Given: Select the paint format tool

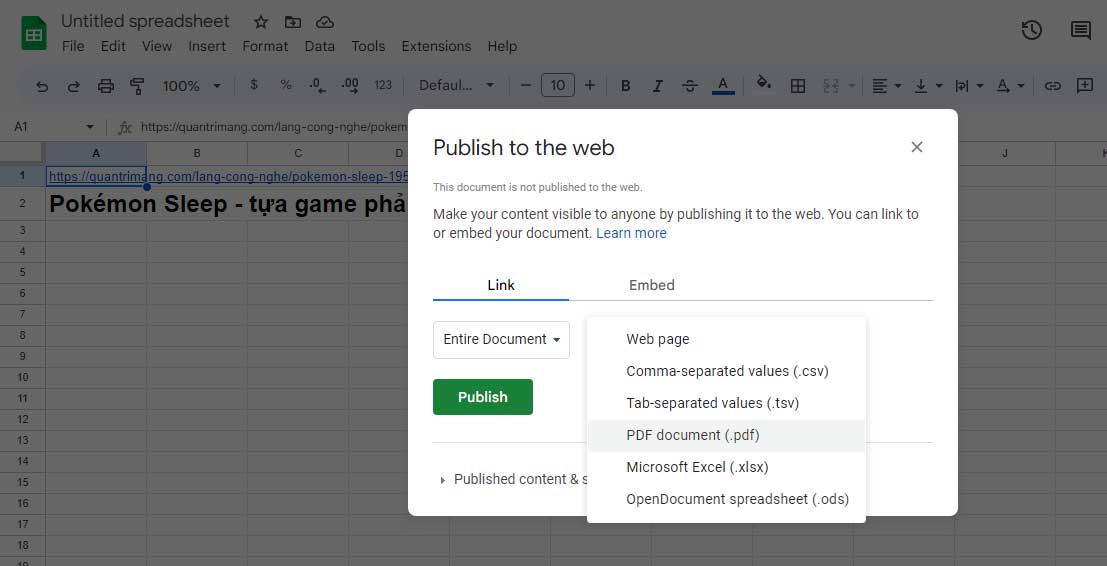Looking at the screenshot, I should (137, 86).
